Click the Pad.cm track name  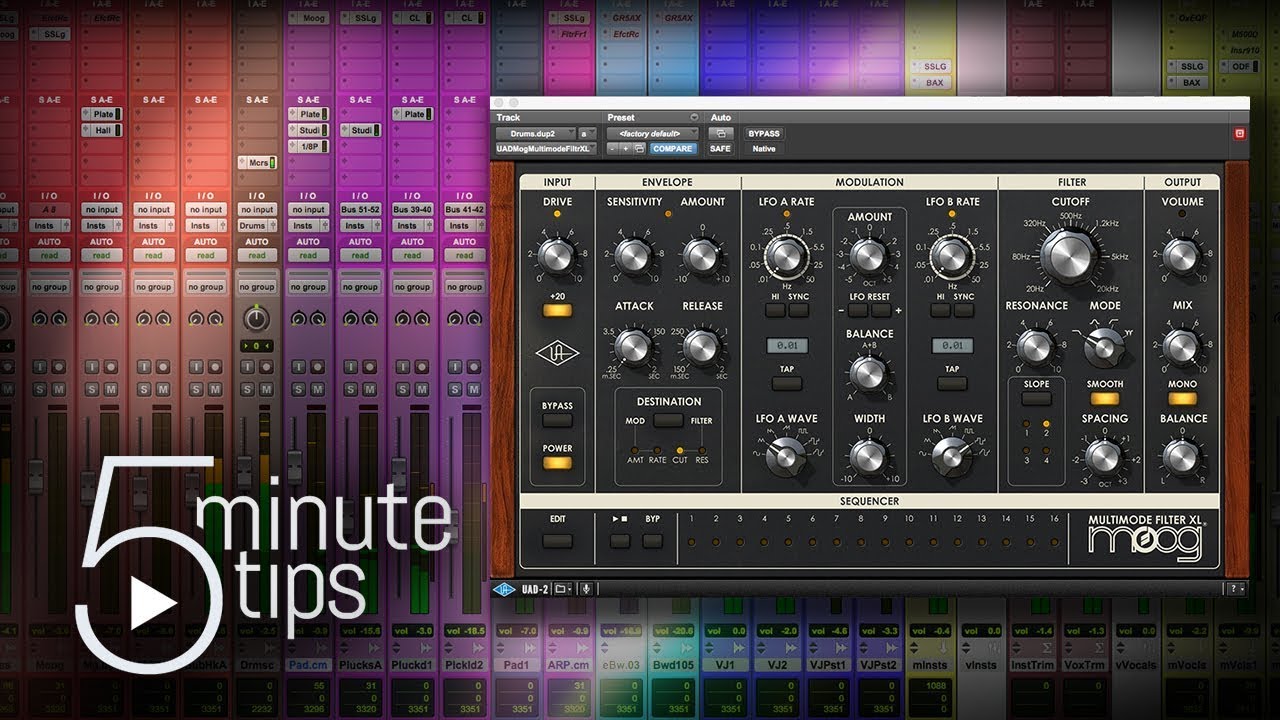309,664
